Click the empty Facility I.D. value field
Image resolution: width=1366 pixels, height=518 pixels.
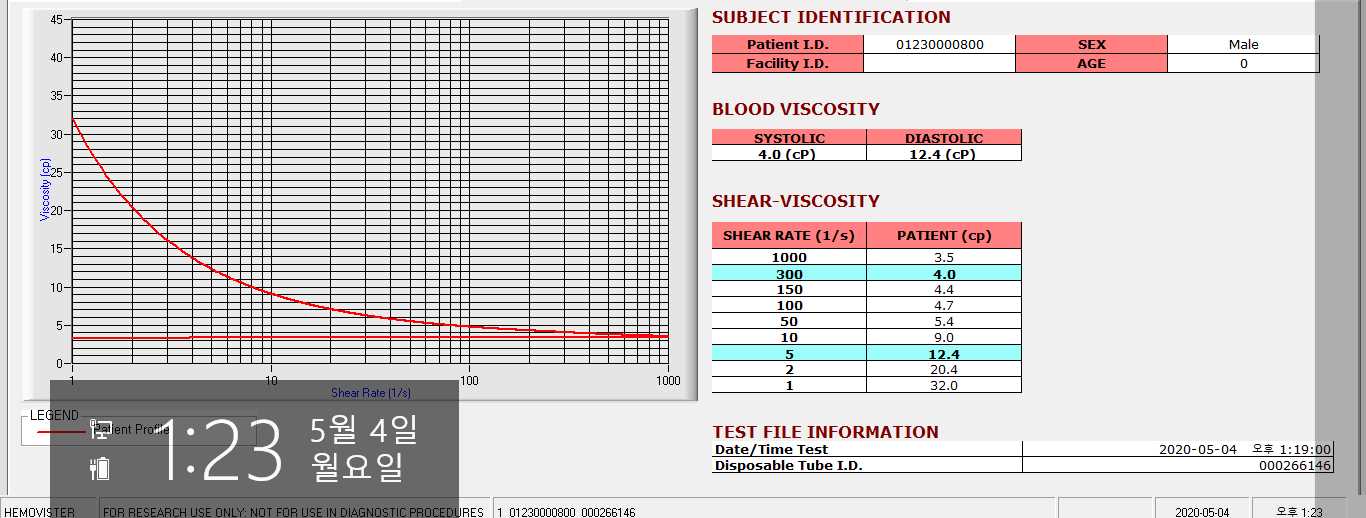point(939,63)
